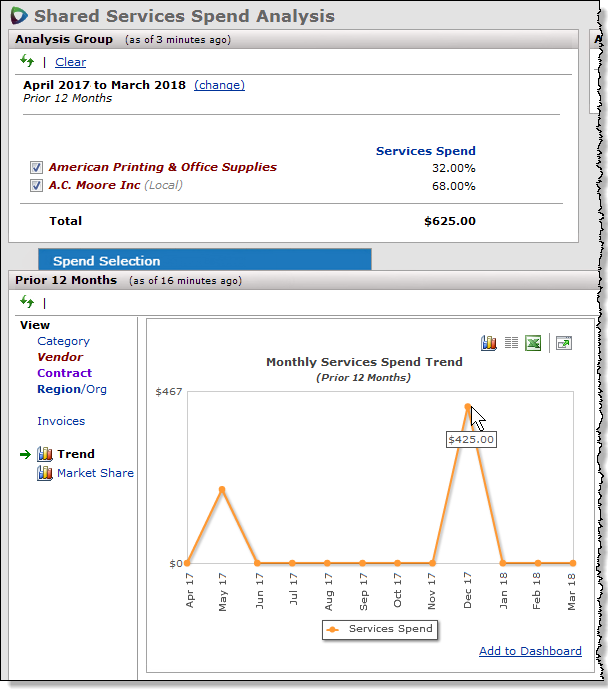Clear the analysis group selection

(x=70, y=62)
